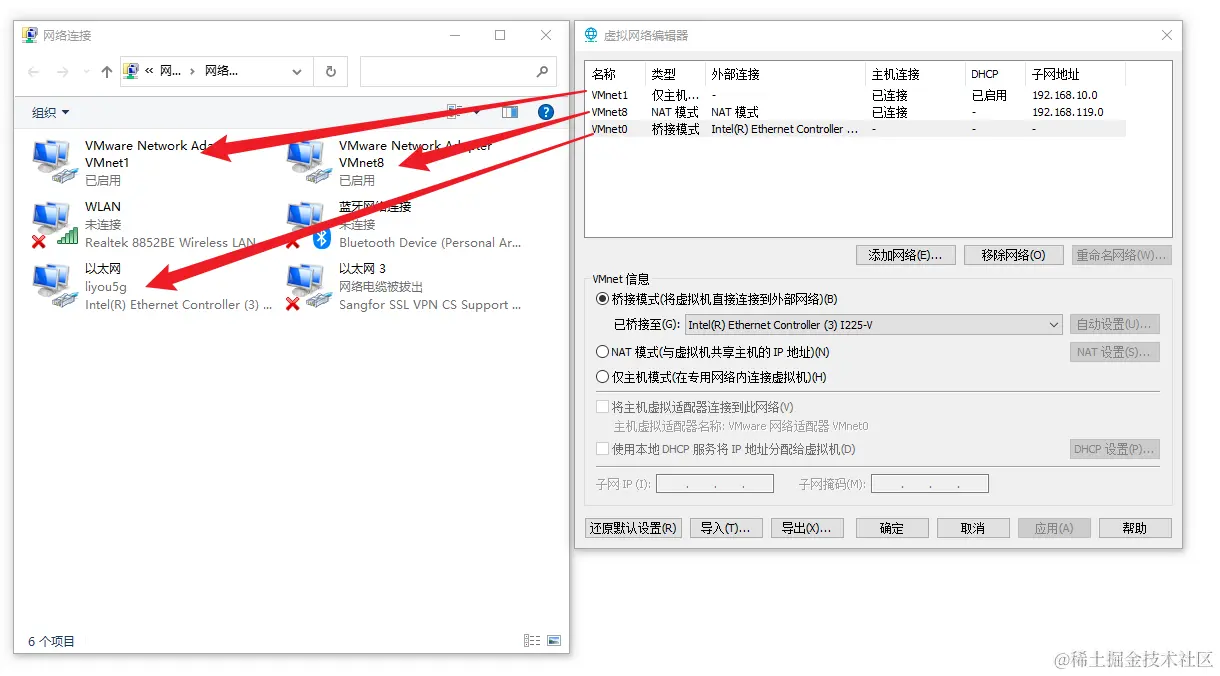Click 导入 button
This screenshot has height=676, width=1220.
click(x=726, y=528)
